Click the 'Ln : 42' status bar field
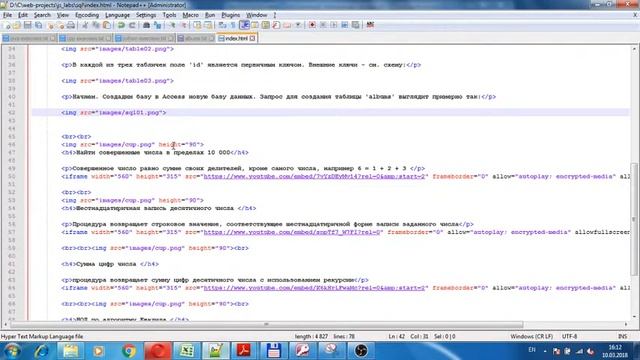640x360 pixels. click(x=396, y=337)
